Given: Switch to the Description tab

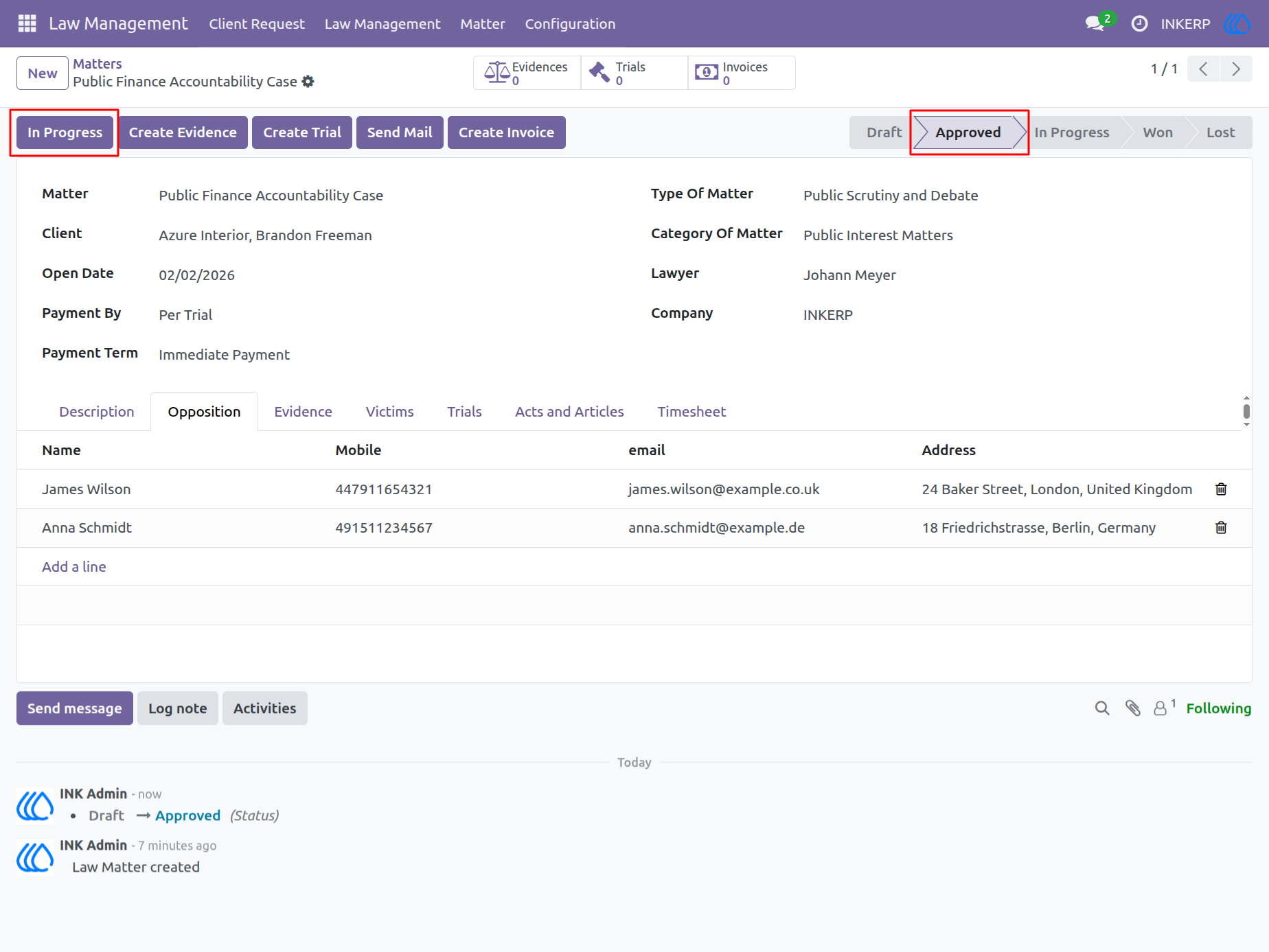Looking at the screenshot, I should pos(97,412).
